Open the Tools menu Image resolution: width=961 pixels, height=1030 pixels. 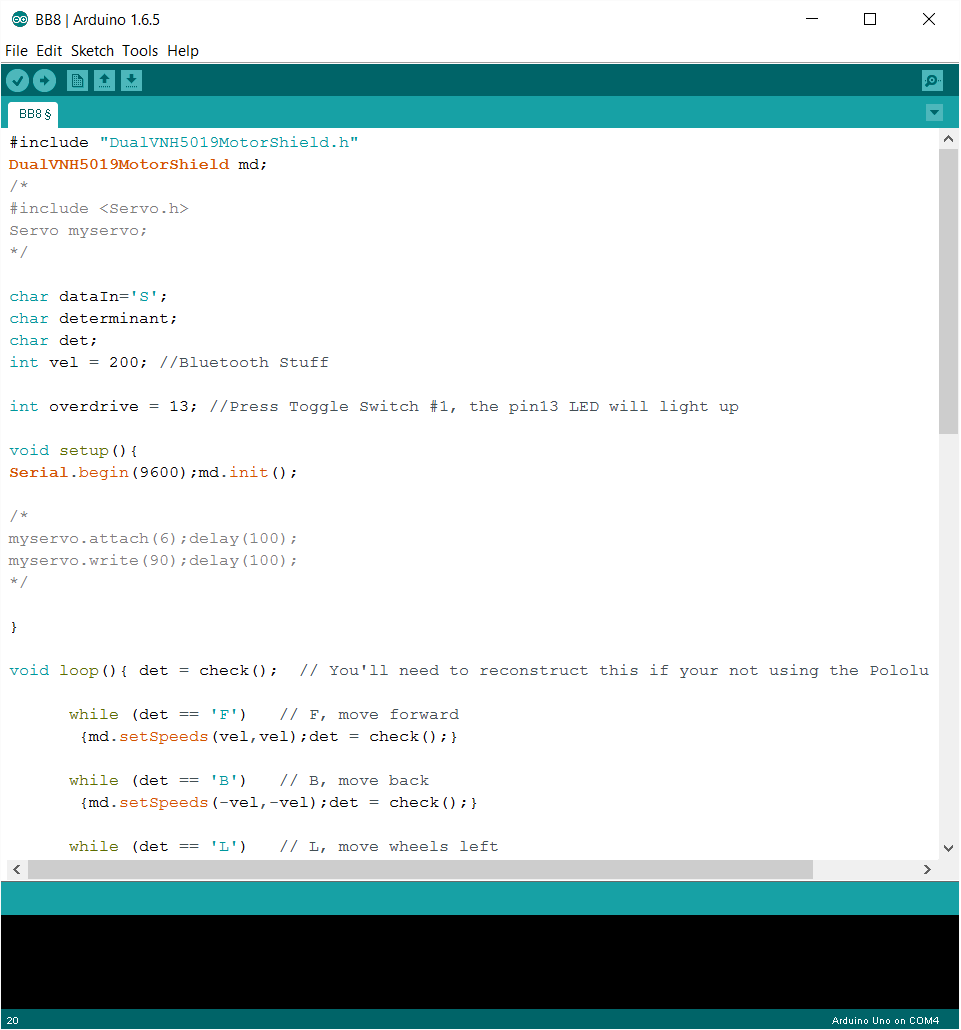point(140,50)
